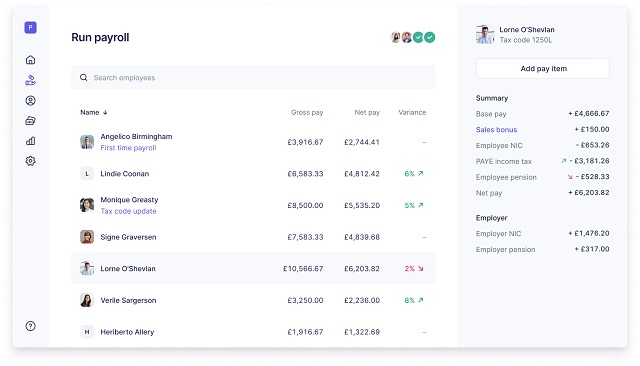Sort by Name column arrow
The width and height of the screenshot is (640, 366).
pos(105,113)
